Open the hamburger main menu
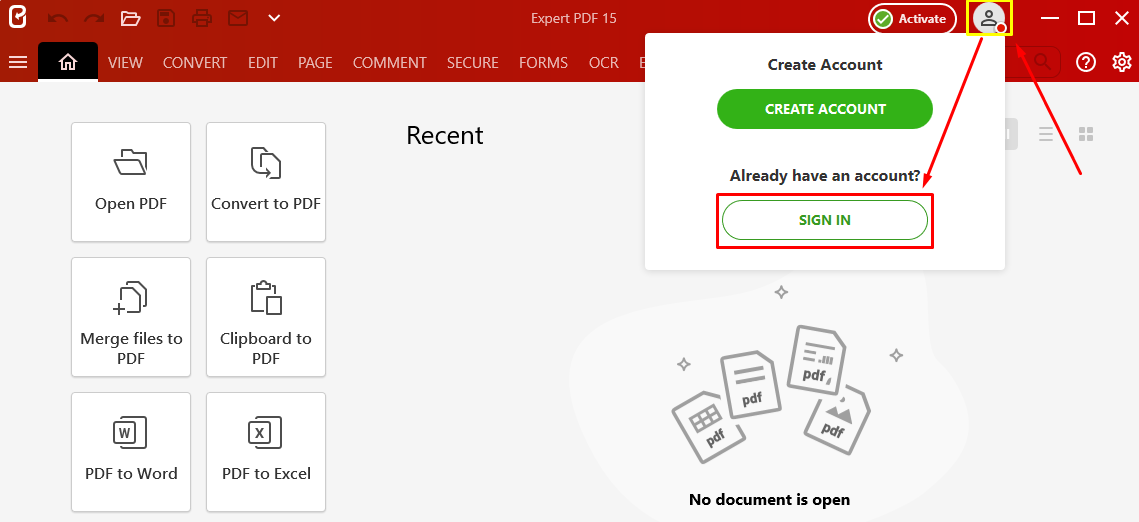This screenshot has width=1139, height=522. coord(17,62)
